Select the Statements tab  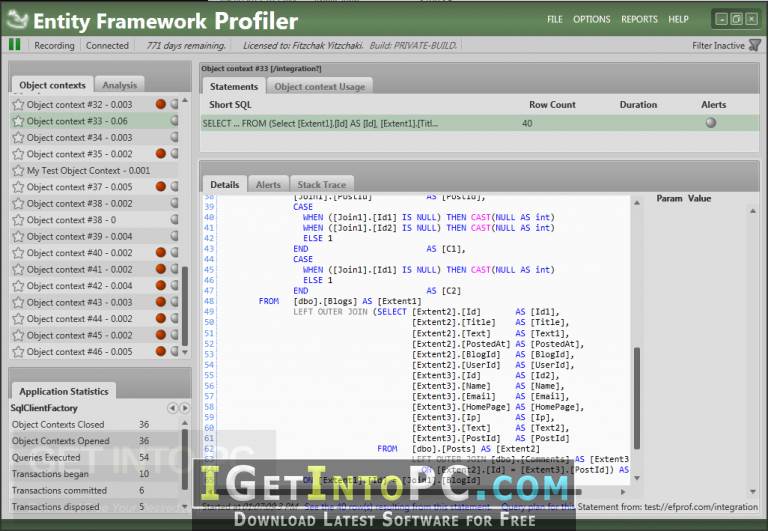pos(234,86)
